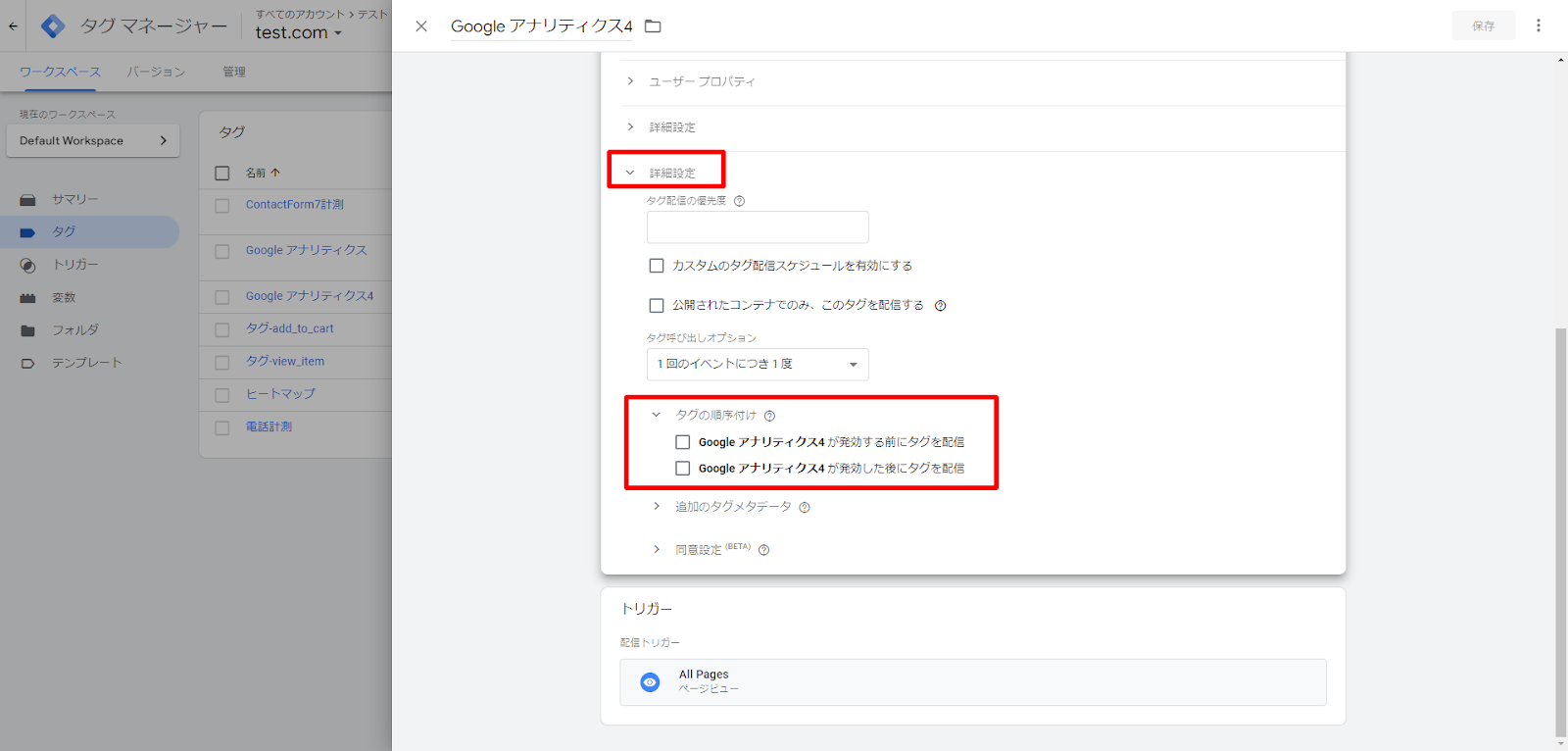The width and height of the screenshot is (1568, 751).
Task: Click すべてのアカウント breadcrumb link
Action: coord(300,14)
